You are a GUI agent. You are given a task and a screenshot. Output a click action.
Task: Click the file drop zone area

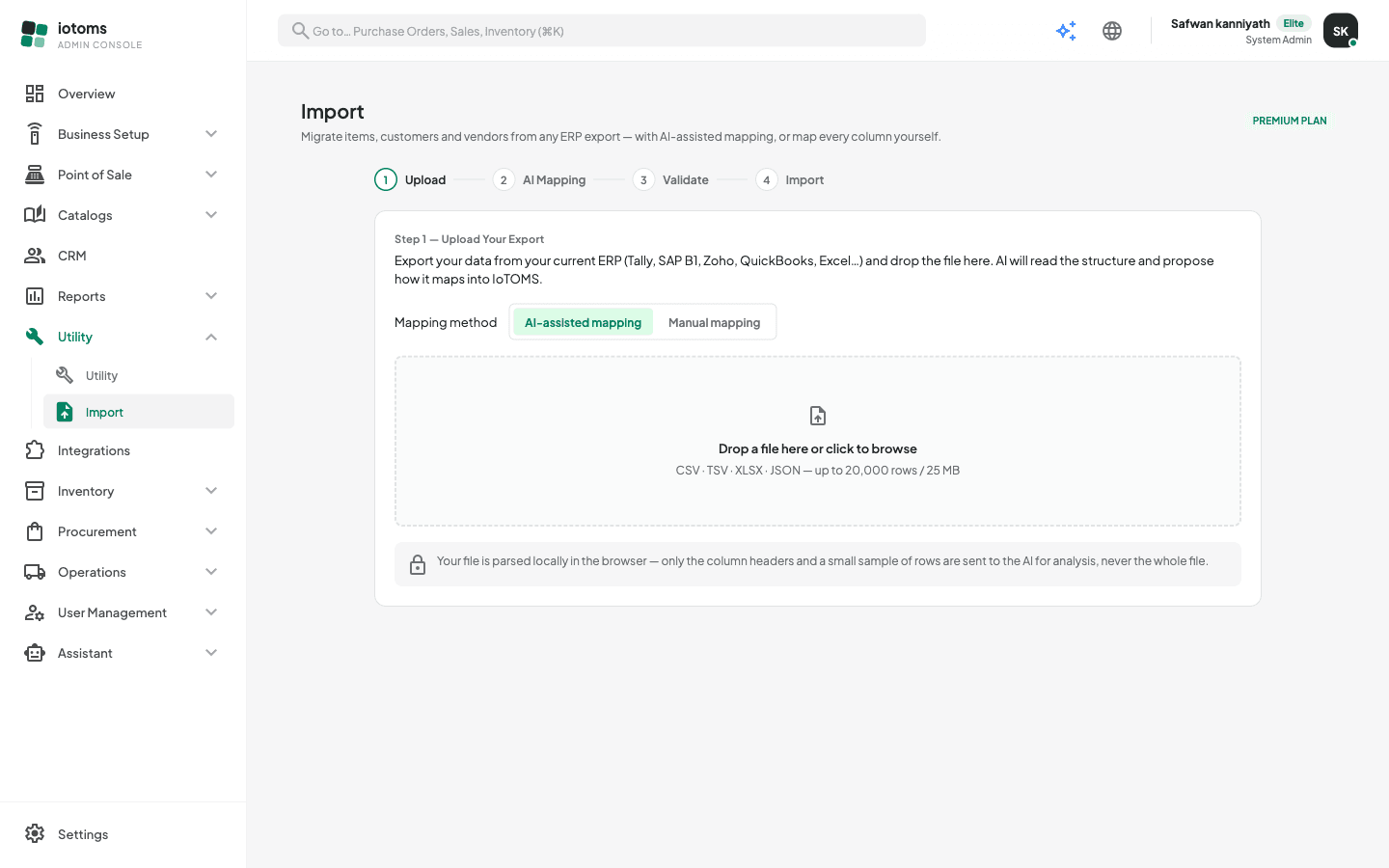click(818, 441)
